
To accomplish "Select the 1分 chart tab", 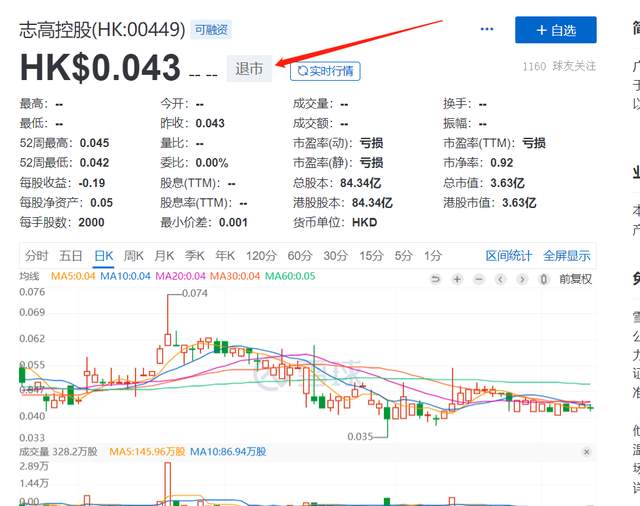I will (x=433, y=256).
